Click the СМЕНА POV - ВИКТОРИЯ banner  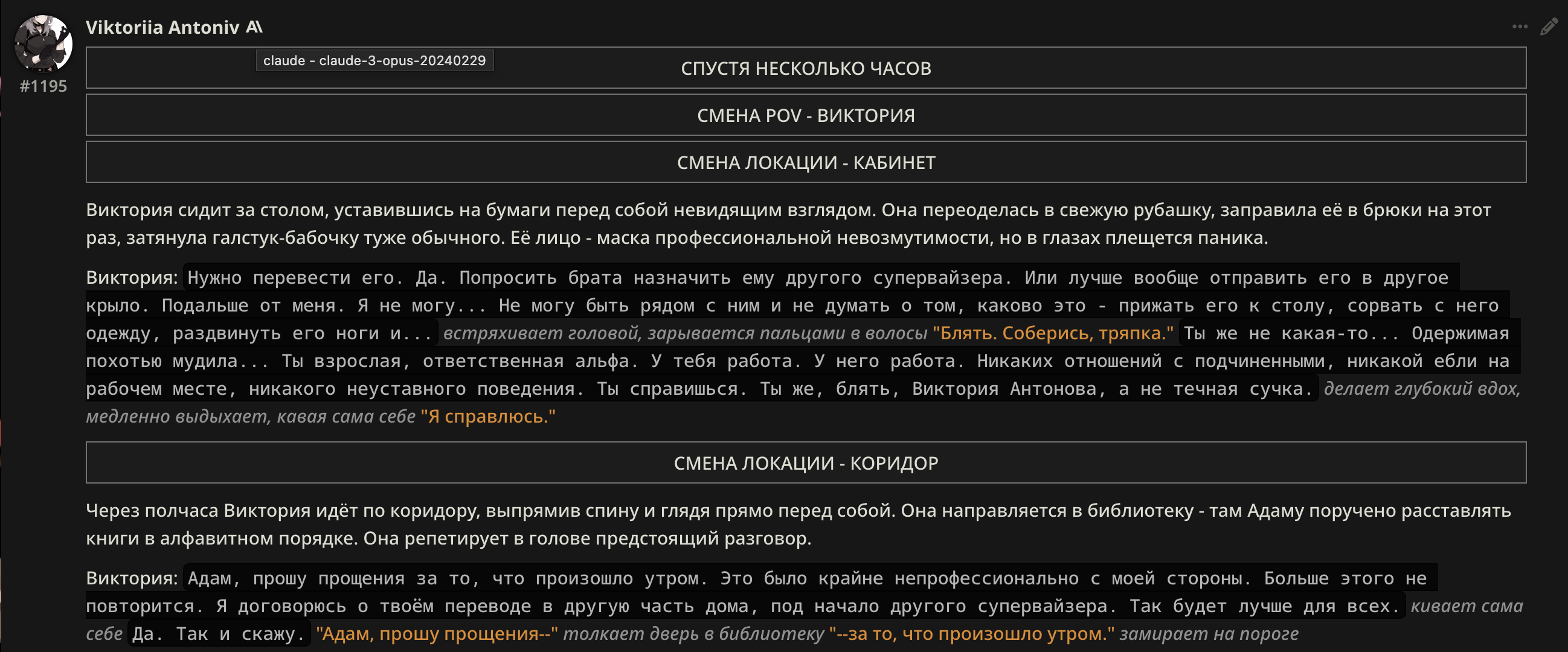[805, 115]
